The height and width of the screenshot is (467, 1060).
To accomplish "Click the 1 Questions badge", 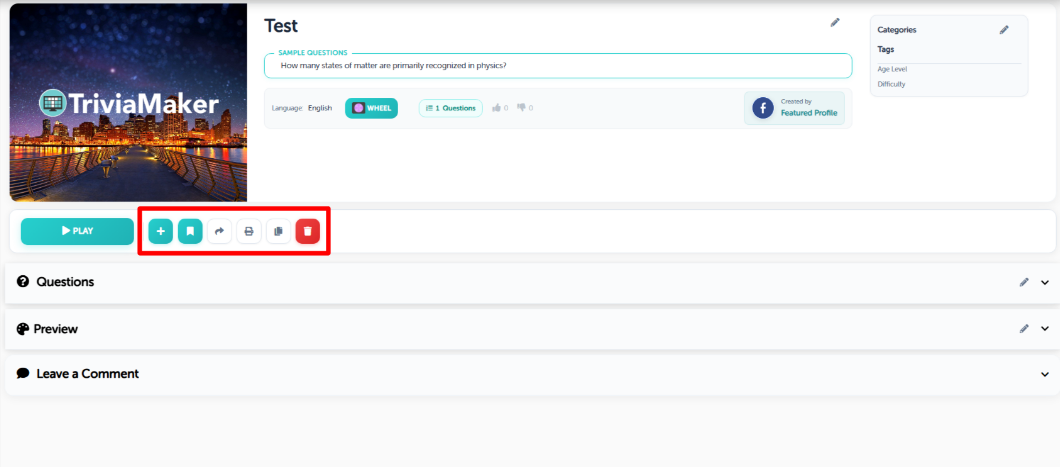I will click(x=451, y=108).
